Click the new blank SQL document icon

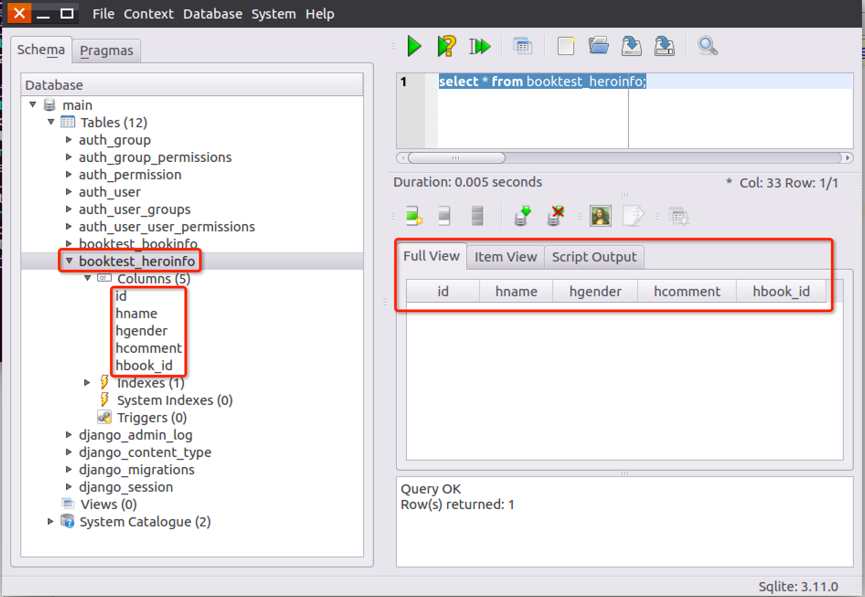pos(566,46)
